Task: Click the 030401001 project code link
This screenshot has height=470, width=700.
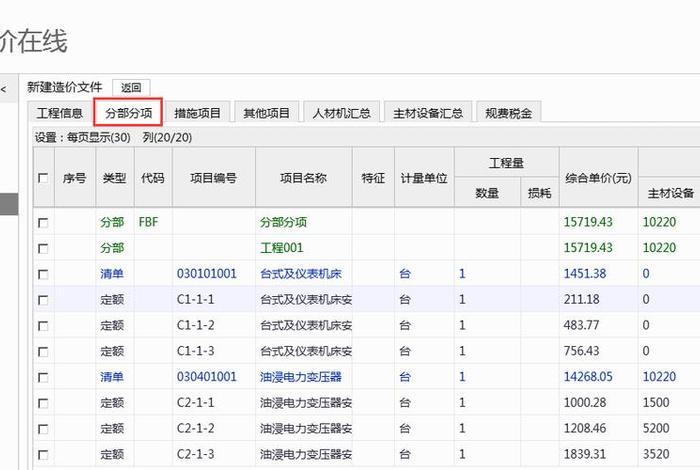Action: coord(206,377)
